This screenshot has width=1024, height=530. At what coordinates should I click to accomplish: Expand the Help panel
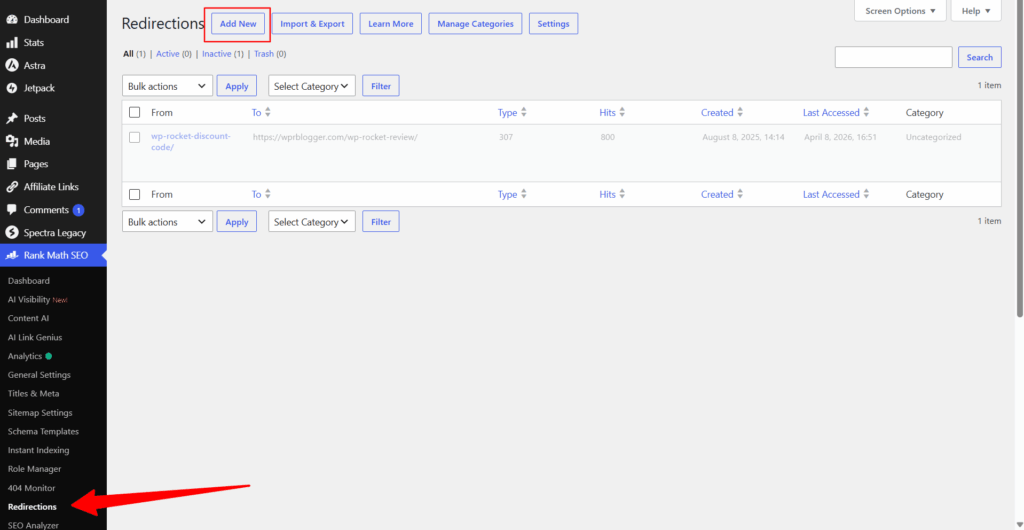click(976, 11)
